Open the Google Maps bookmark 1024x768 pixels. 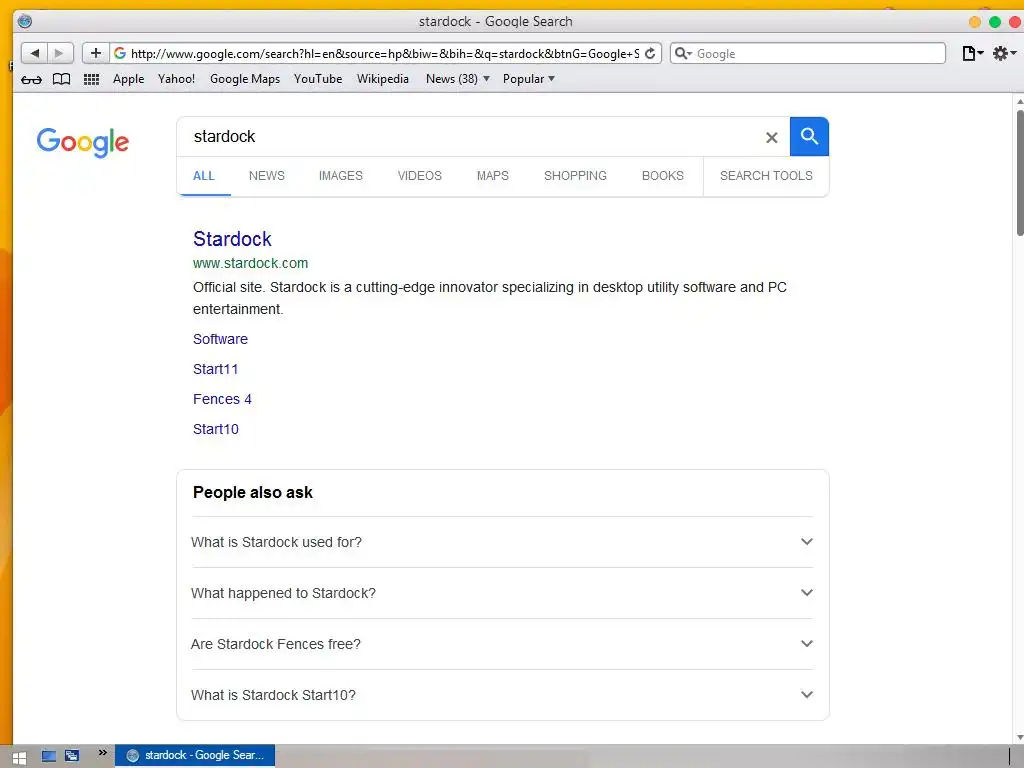pos(245,79)
